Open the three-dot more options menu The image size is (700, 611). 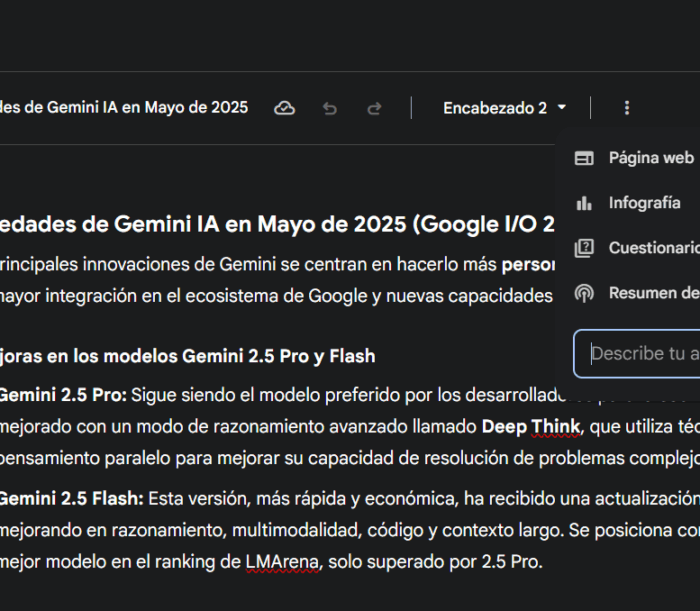627,108
